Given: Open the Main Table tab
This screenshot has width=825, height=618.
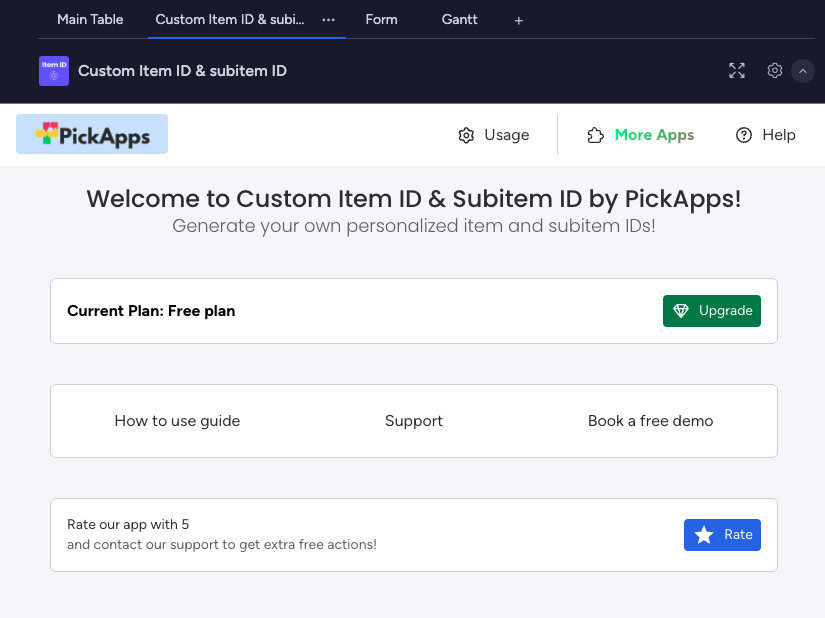Looking at the screenshot, I should pos(90,19).
